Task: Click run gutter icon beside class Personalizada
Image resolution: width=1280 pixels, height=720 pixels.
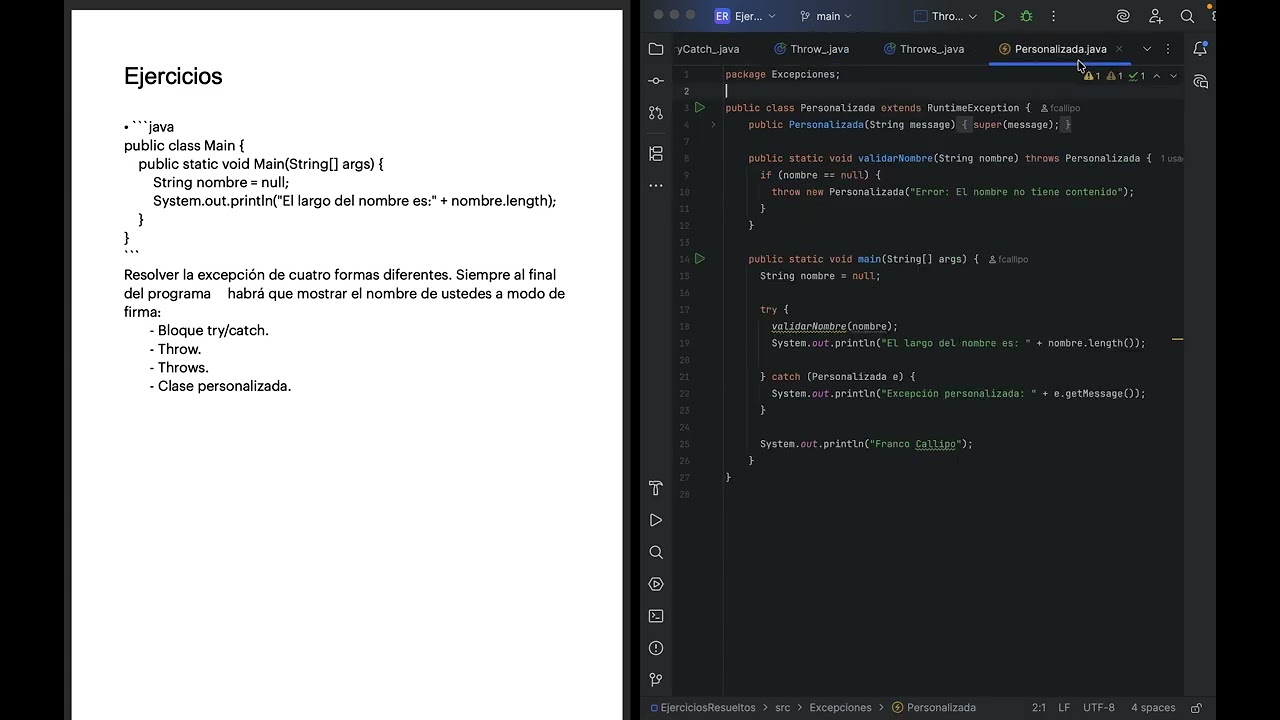Action: tap(700, 107)
